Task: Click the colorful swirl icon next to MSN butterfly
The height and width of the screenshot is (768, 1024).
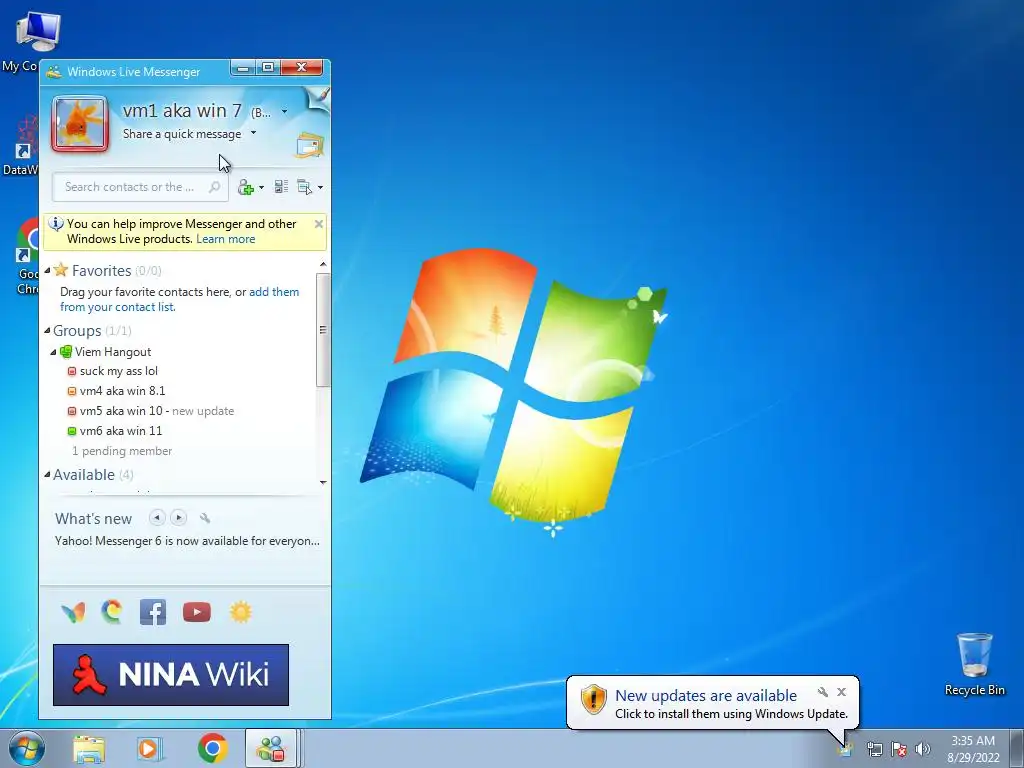Action: pyautogui.click(x=112, y=612)
